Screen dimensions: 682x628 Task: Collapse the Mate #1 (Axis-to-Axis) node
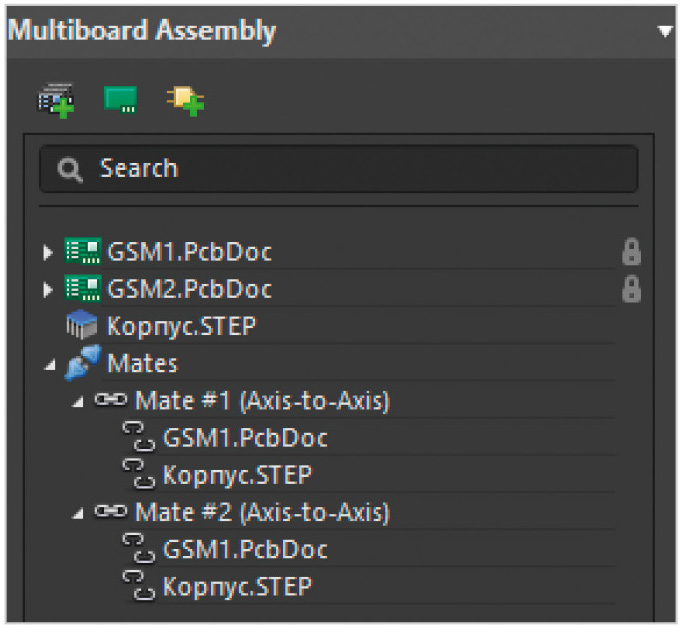pyautogui.click(x=79, y=404)
